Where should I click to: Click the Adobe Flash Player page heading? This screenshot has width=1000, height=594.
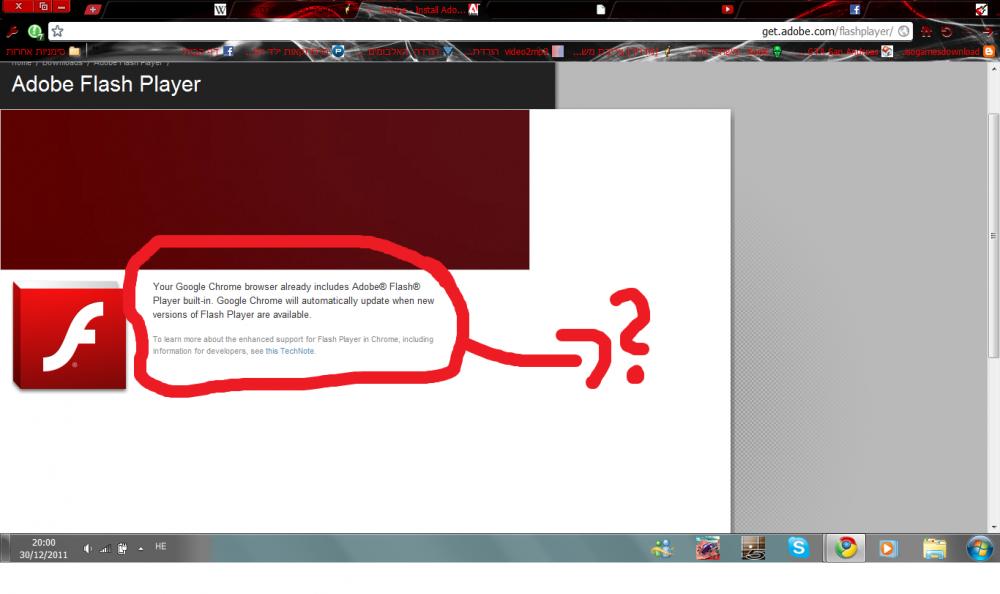tap(106, 84)
